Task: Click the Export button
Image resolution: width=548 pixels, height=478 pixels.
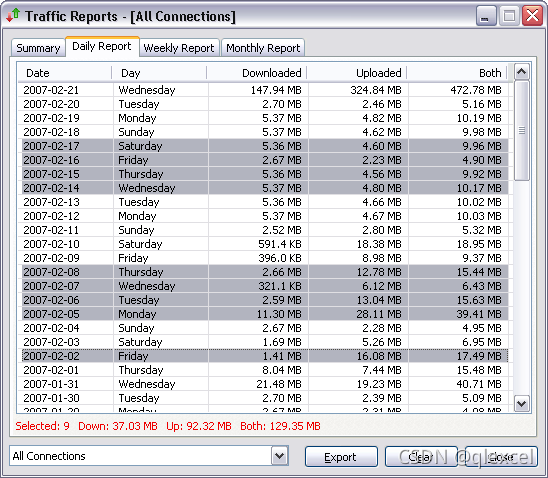Action: (341, 456)
